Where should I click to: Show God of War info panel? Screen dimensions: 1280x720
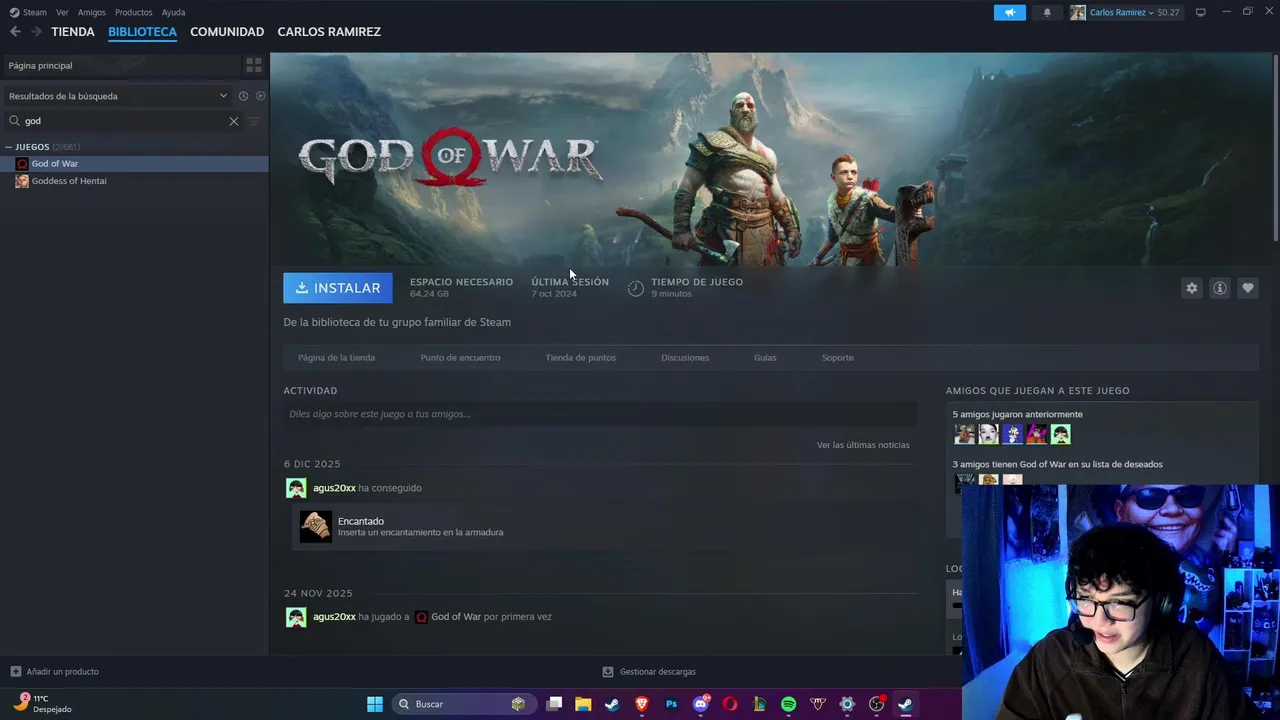1220,288
